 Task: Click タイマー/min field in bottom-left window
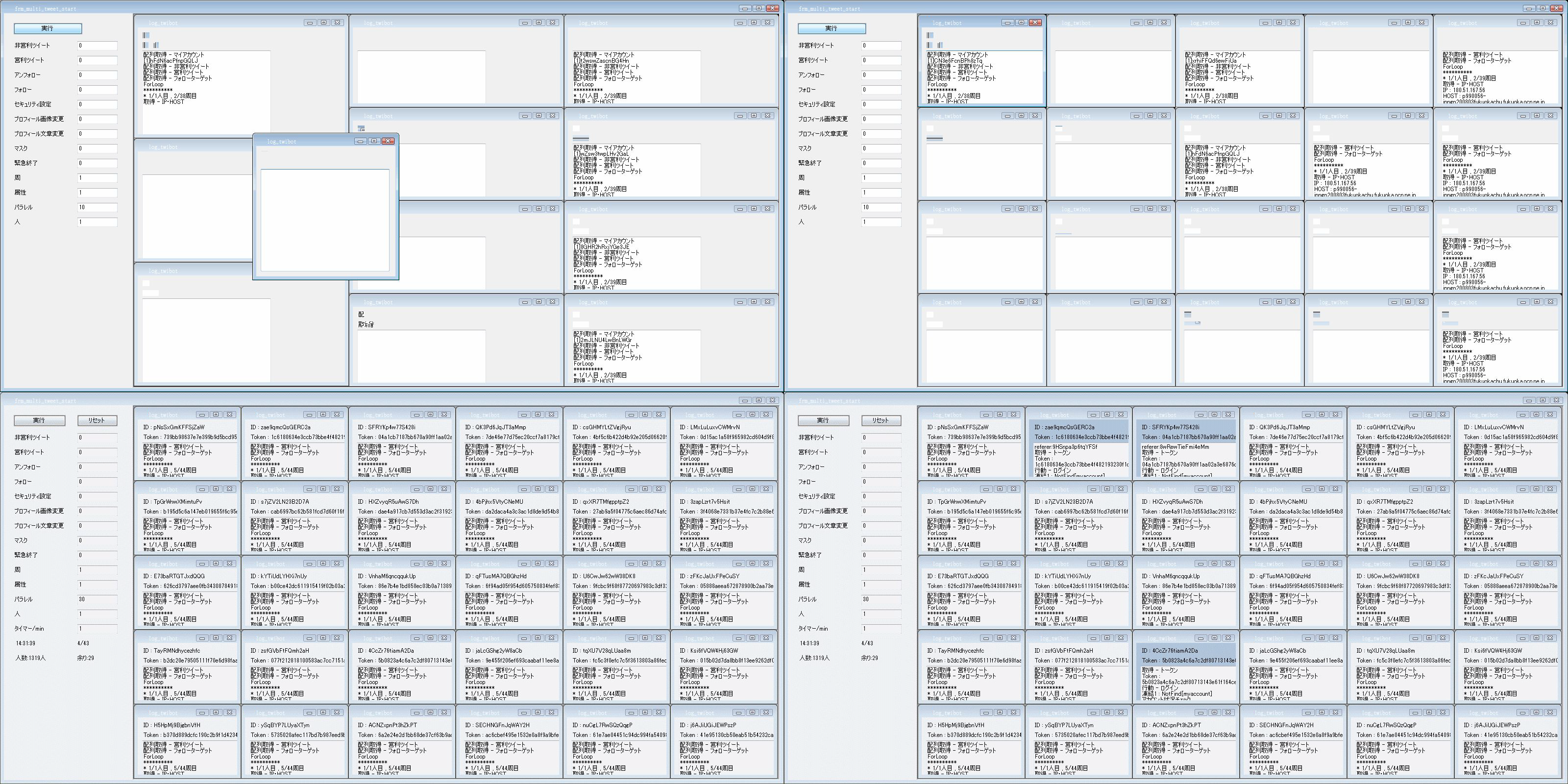(x=97, y=628)
